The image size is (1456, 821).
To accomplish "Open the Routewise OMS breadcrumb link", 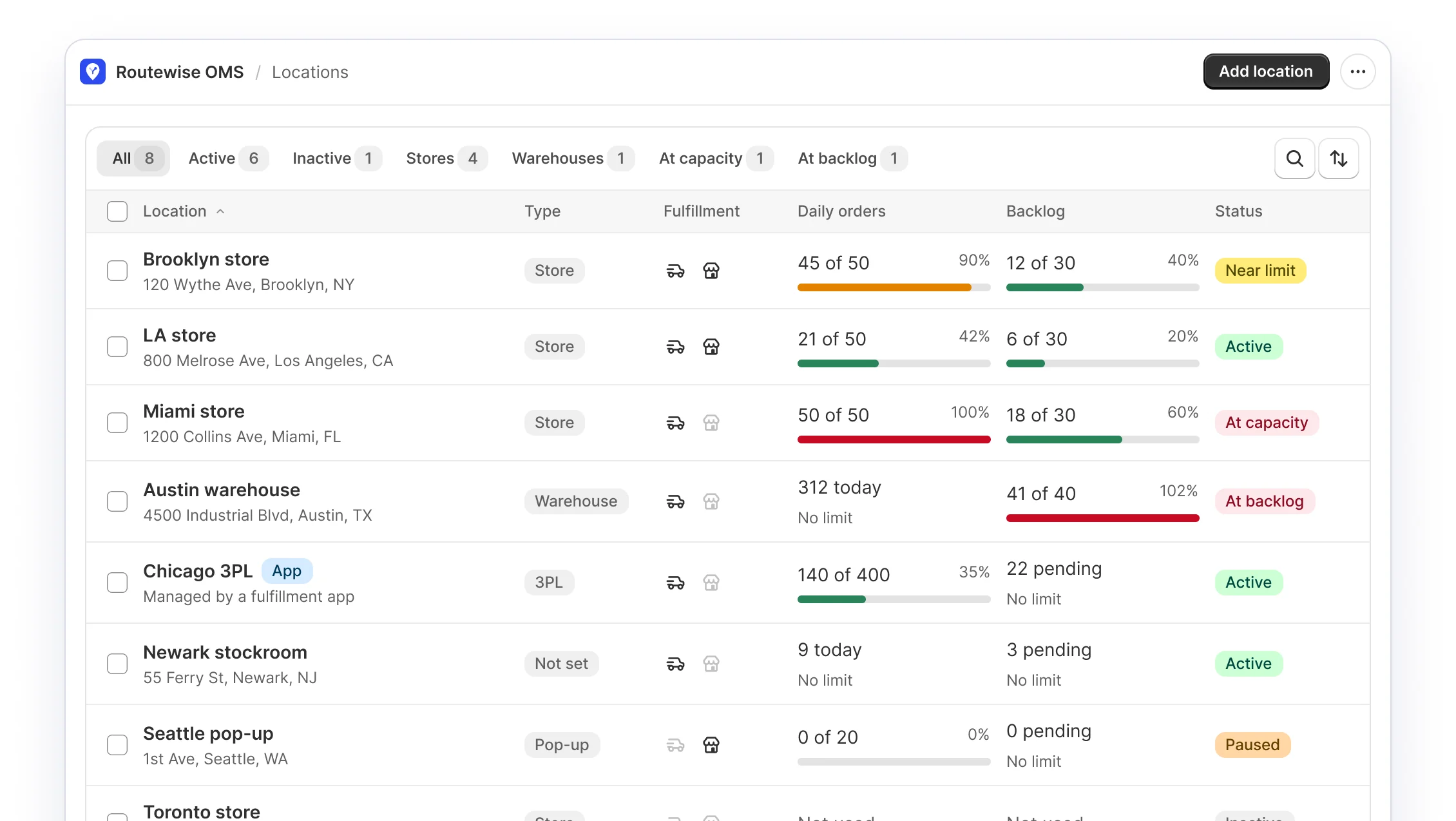I will 180,72.
